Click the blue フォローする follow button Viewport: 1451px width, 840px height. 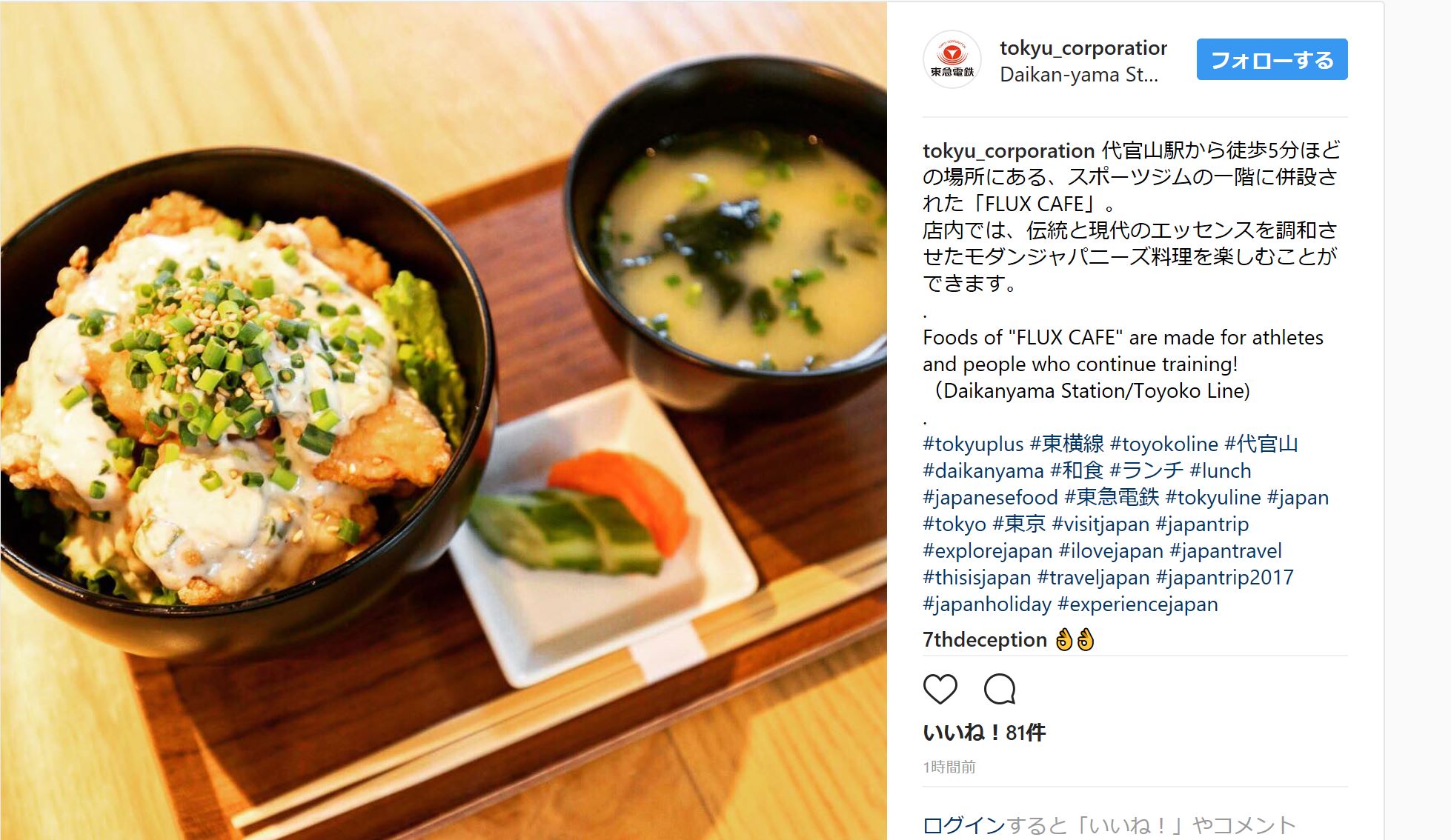(1272, 59)
